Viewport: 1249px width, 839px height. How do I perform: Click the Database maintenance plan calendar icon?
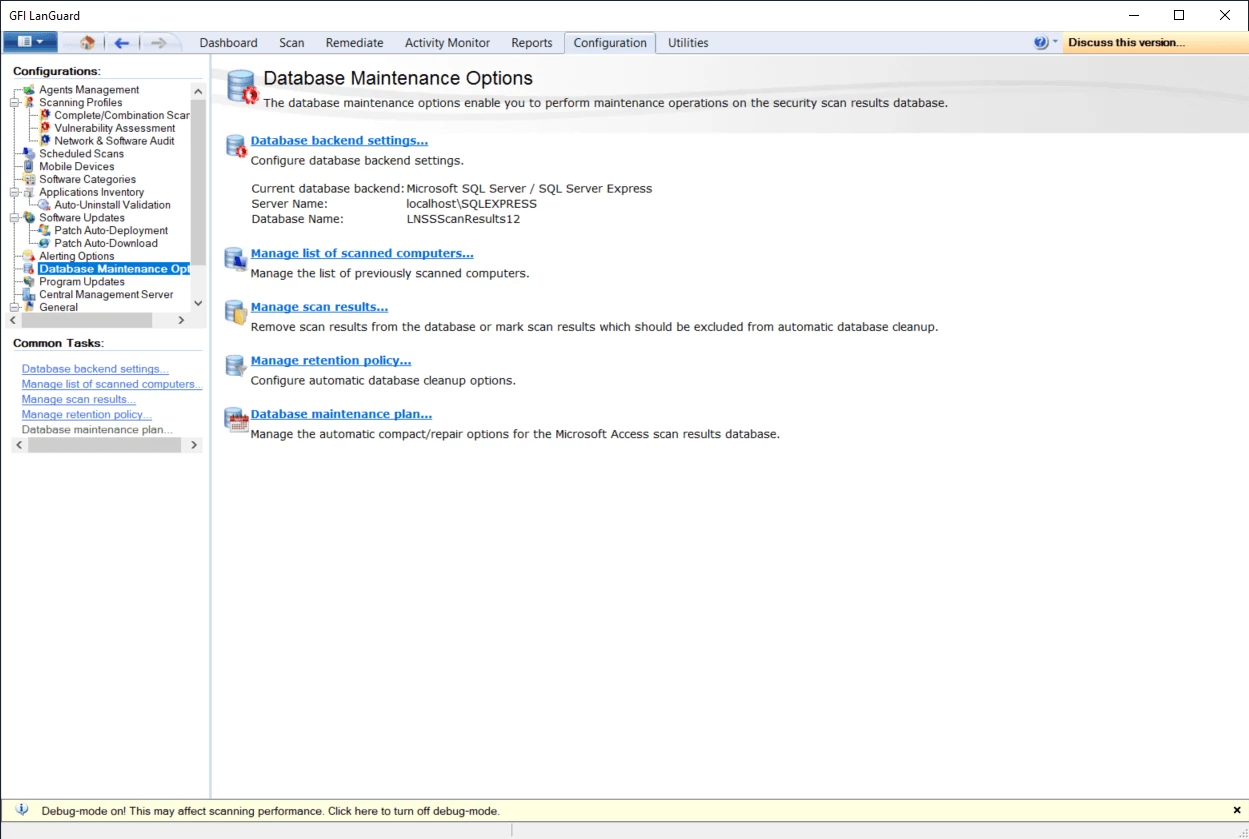pos(236,419)
